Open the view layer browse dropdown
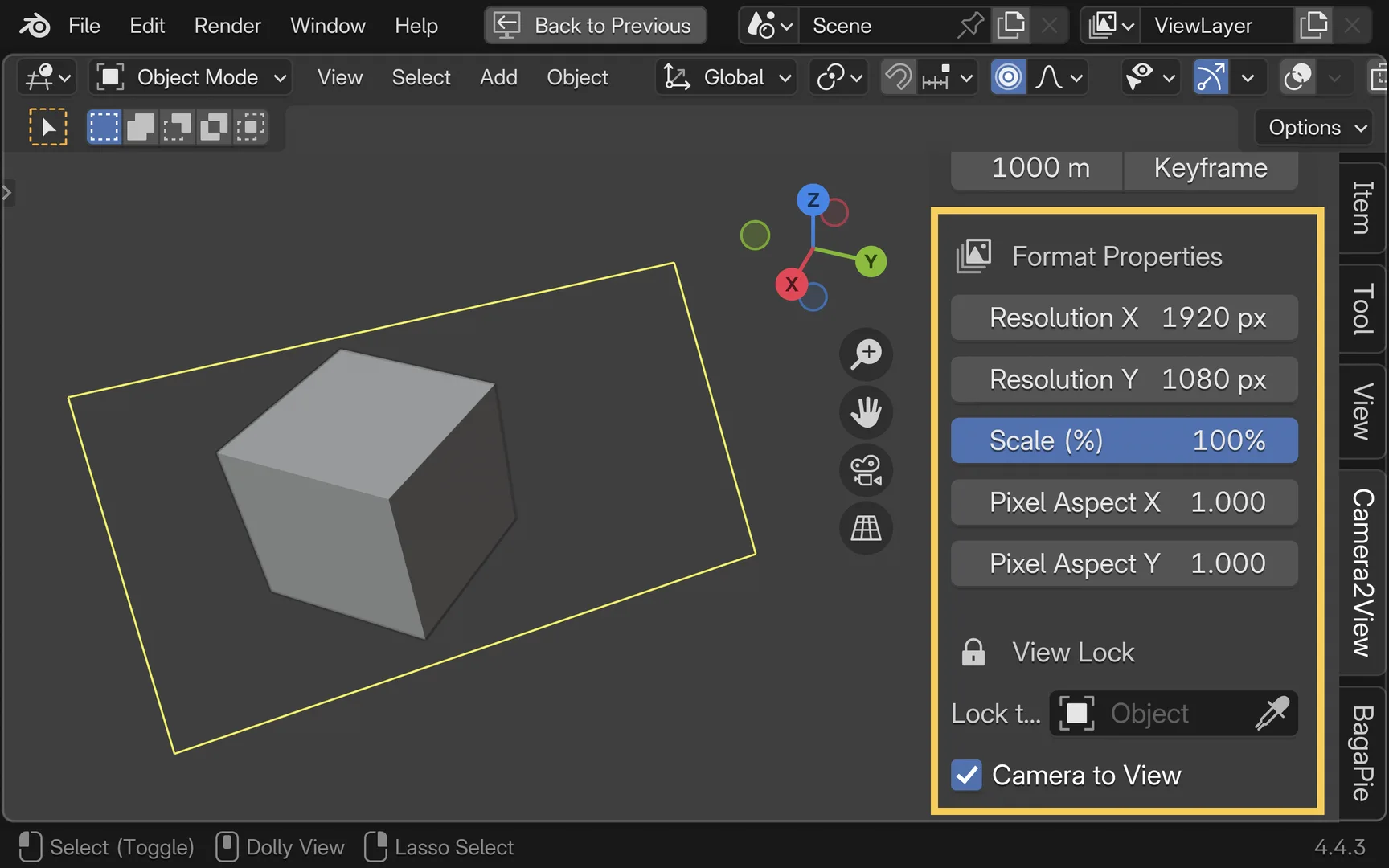 (1112, 26)
